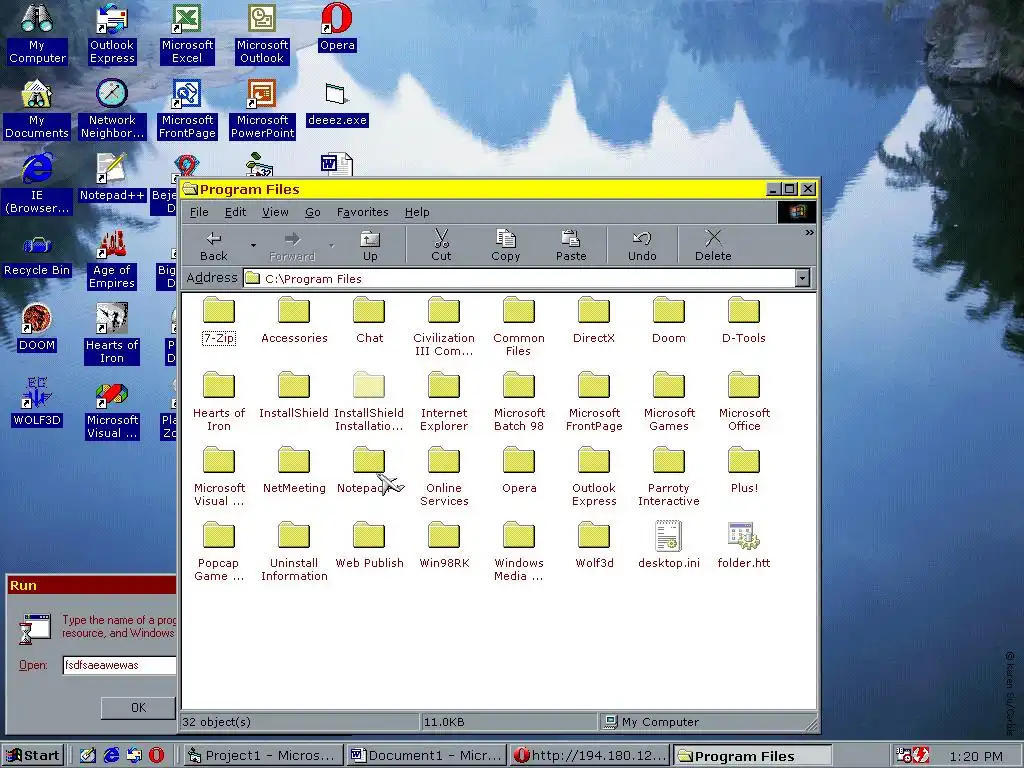Go Up one folder level
This screenshot has height=768, width=1024.
point(370,246)
